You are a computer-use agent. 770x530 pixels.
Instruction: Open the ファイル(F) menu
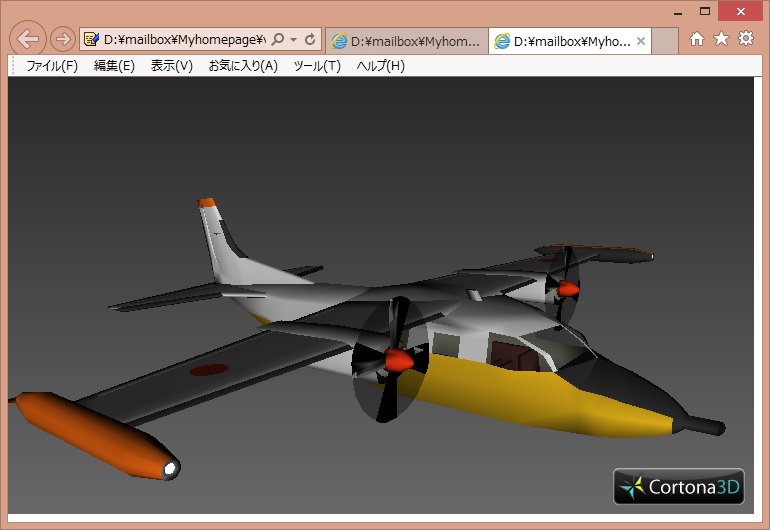pos(51,66)
